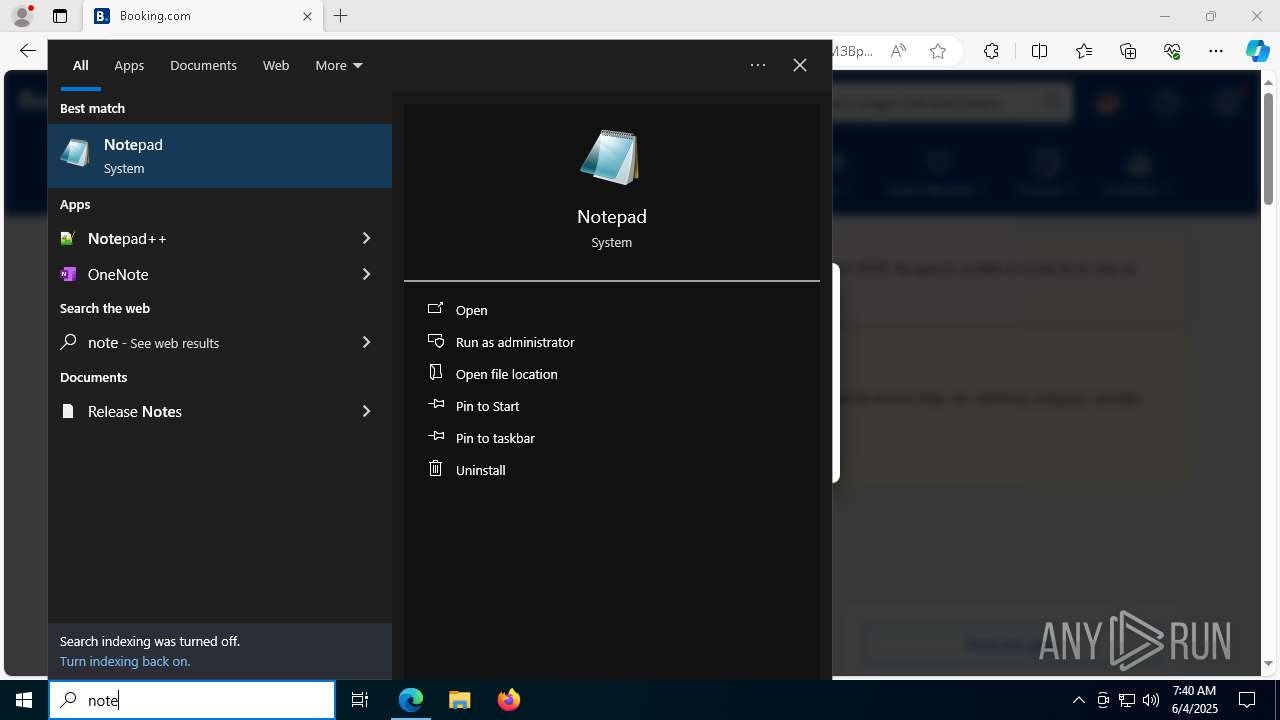Screen dimensions: 1280x720
Task: Open Microsoft Edge from the taskbar
Action: [x=411, y=700]
